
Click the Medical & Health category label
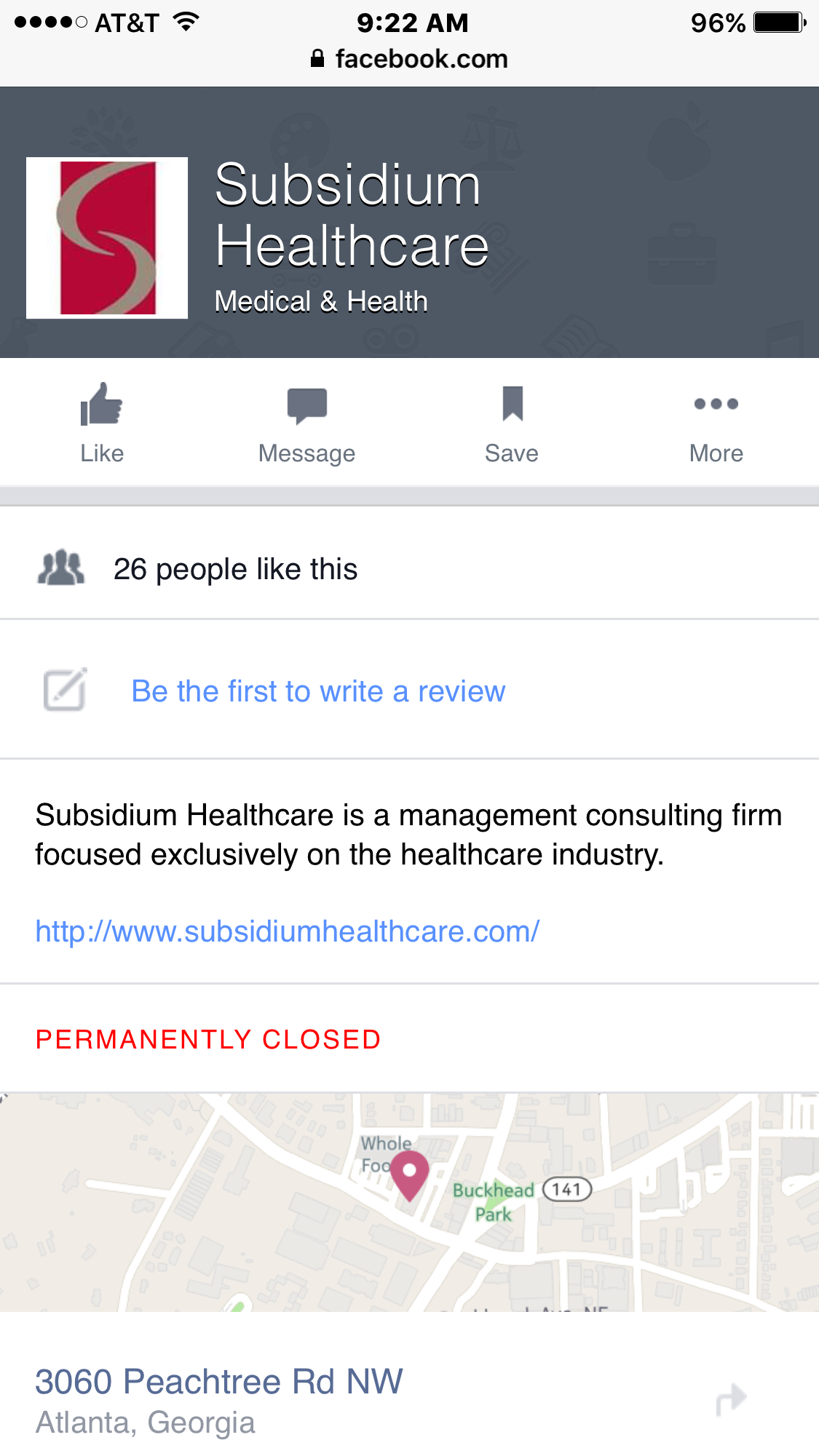coord(321,301)
